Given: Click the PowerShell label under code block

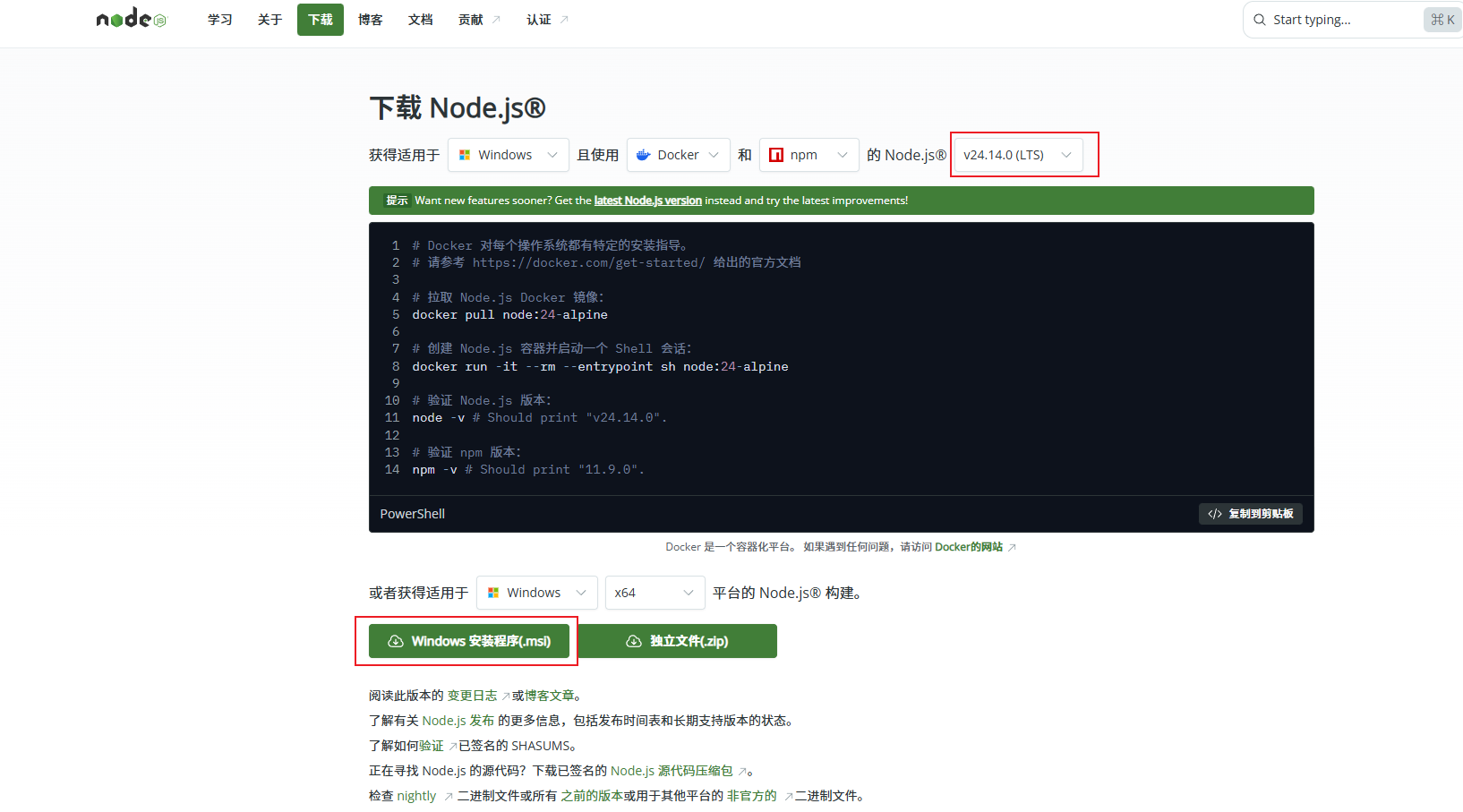Looking at the screenshot, I should pyautogui.click(x=413, y=514).
